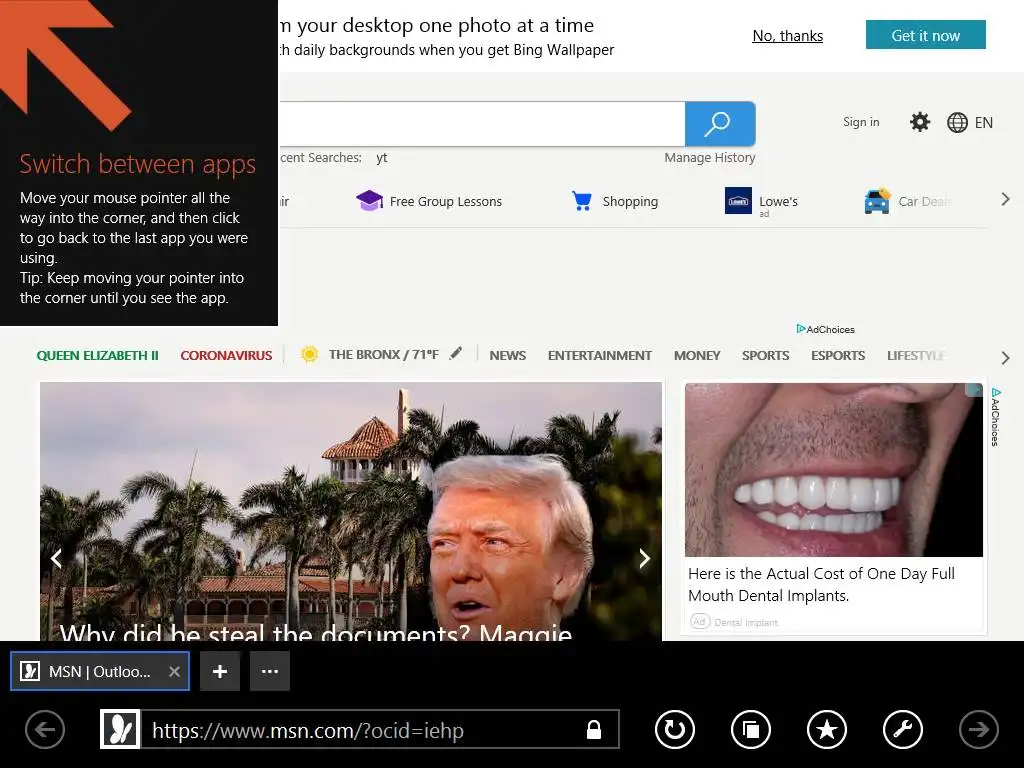Expand news categories with right chevron
The width and height of the screenshot is (1024, 768).
(1006, 358)
